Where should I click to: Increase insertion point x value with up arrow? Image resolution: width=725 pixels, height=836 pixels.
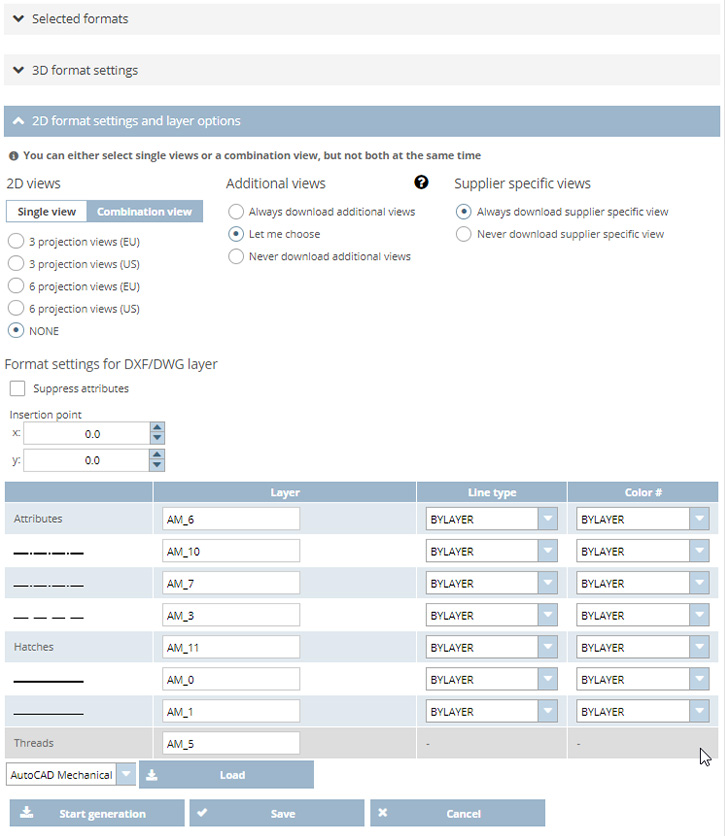click(x=157, y=428)
